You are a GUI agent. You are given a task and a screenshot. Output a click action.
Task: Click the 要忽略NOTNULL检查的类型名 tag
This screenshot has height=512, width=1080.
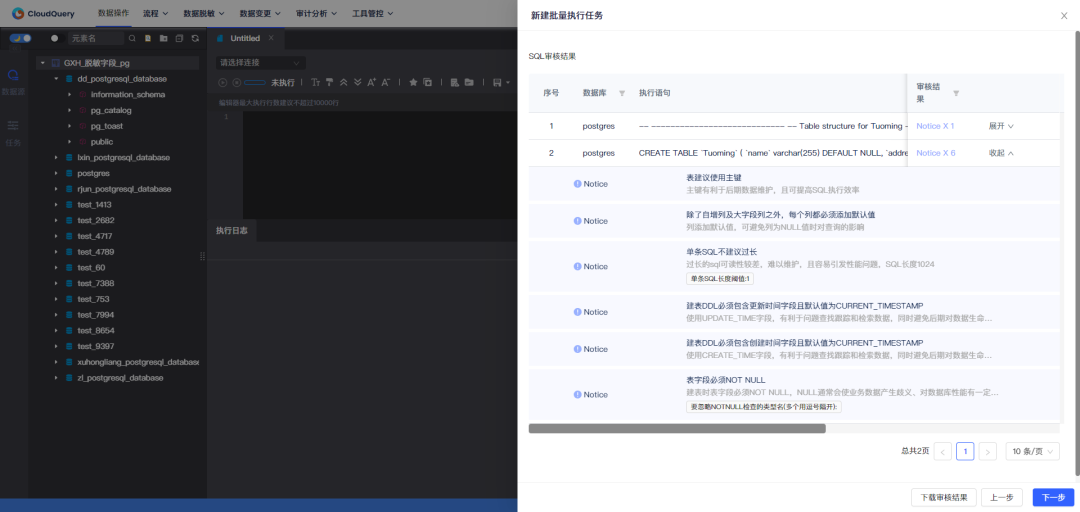coord(764,407)
